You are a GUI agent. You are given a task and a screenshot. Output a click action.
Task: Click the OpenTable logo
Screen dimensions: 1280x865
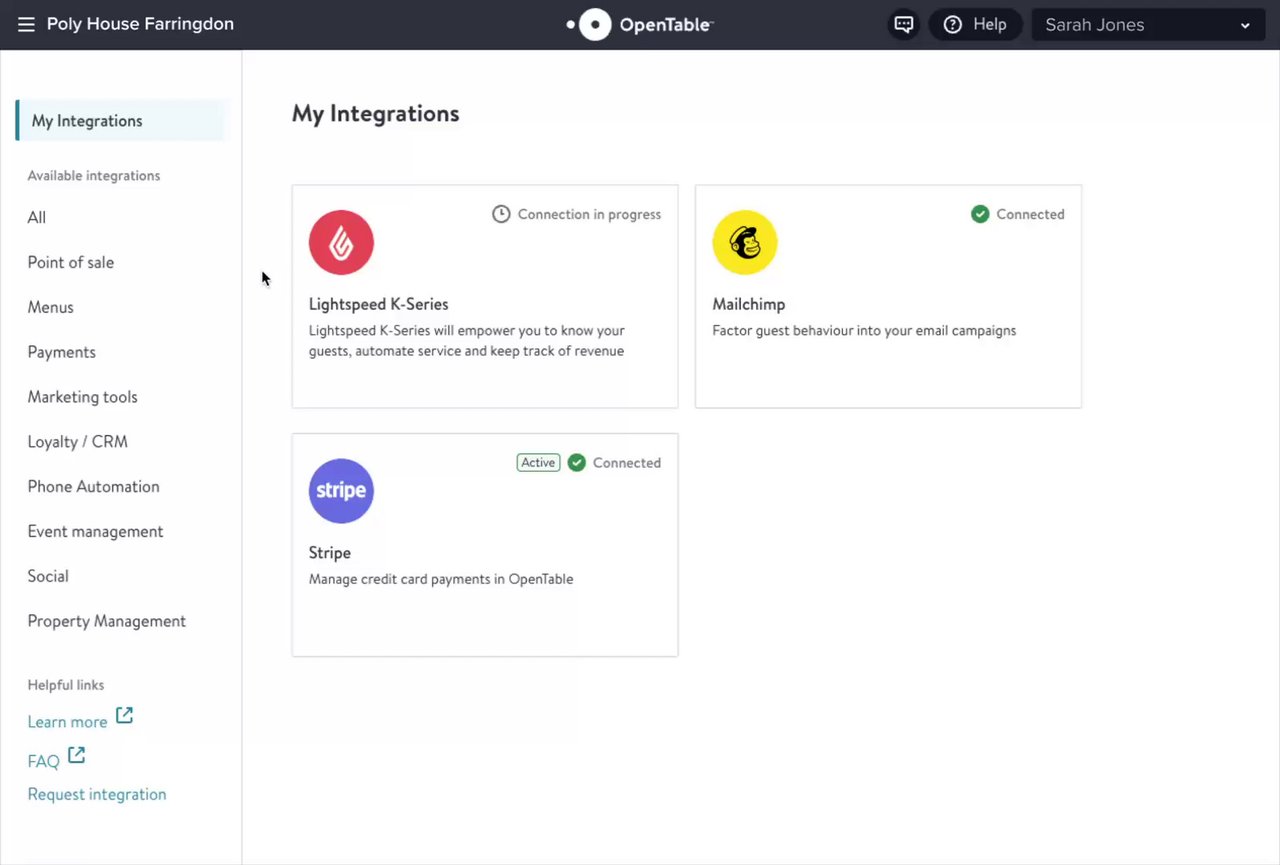(x=640, y=25)
